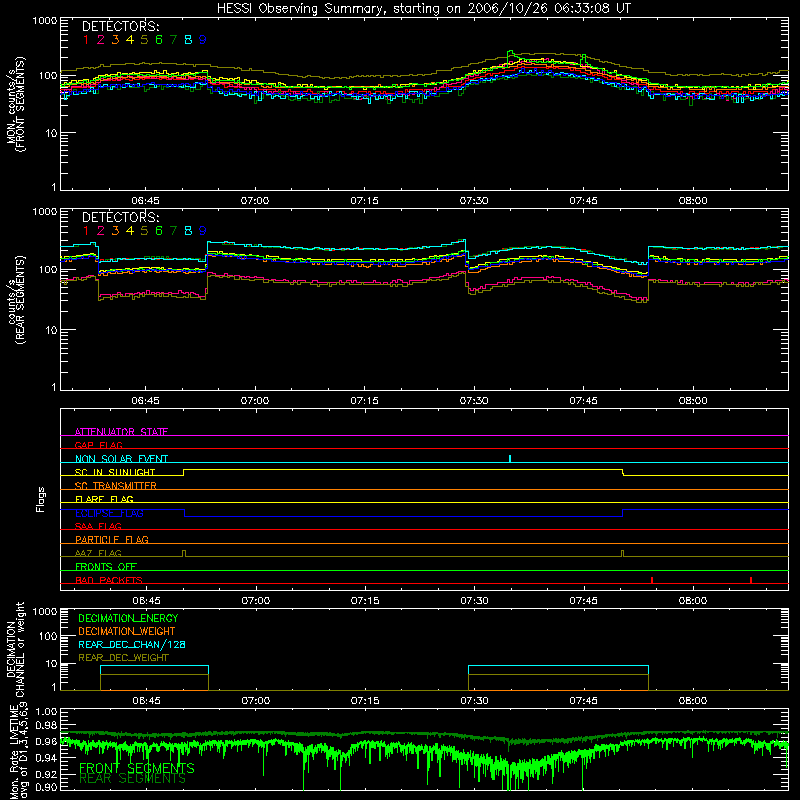Click detector 2 in the rear segments legend

(101, 231)
